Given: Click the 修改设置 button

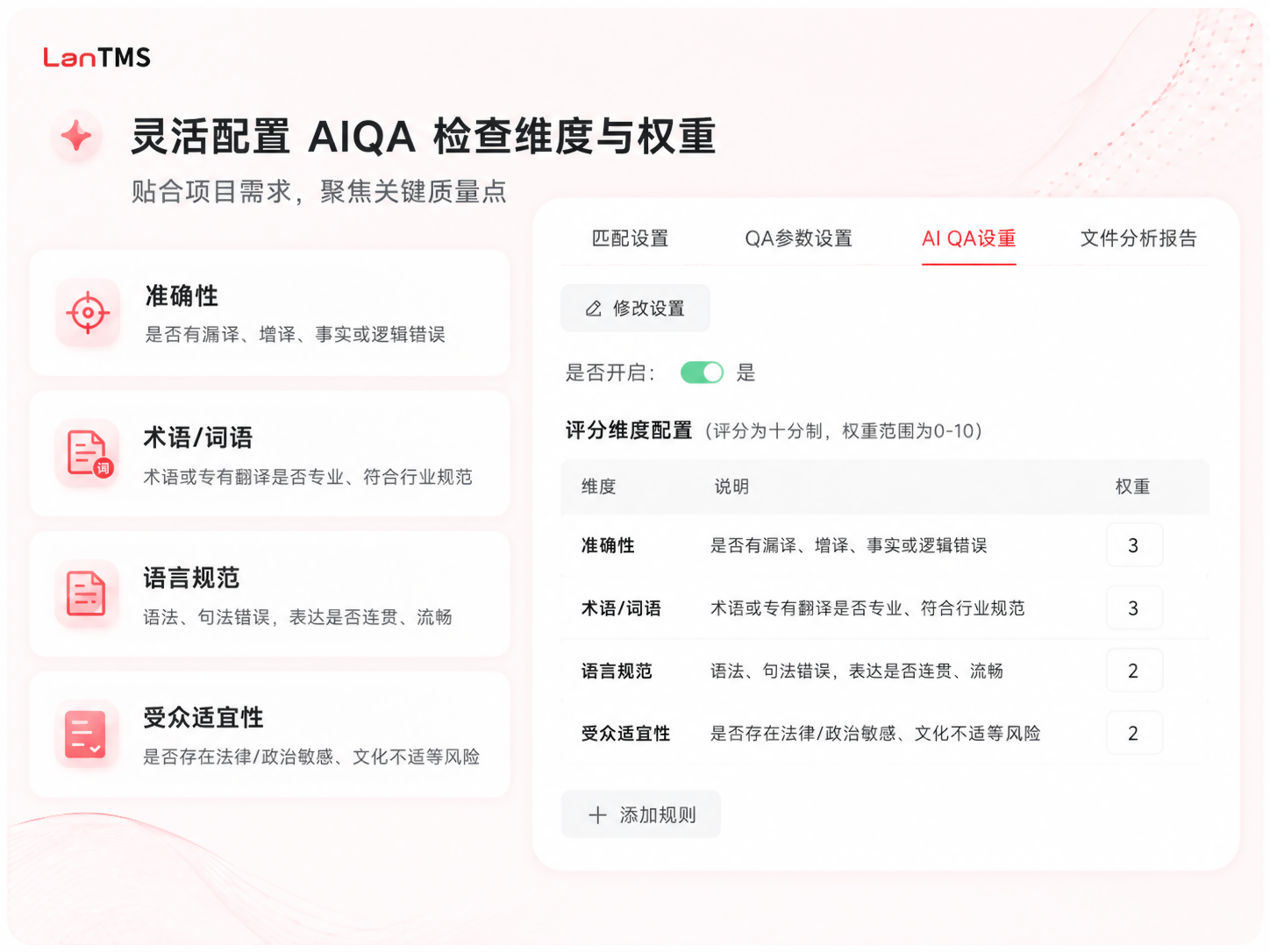Looking at the screenshot, I should coord(635,309).
